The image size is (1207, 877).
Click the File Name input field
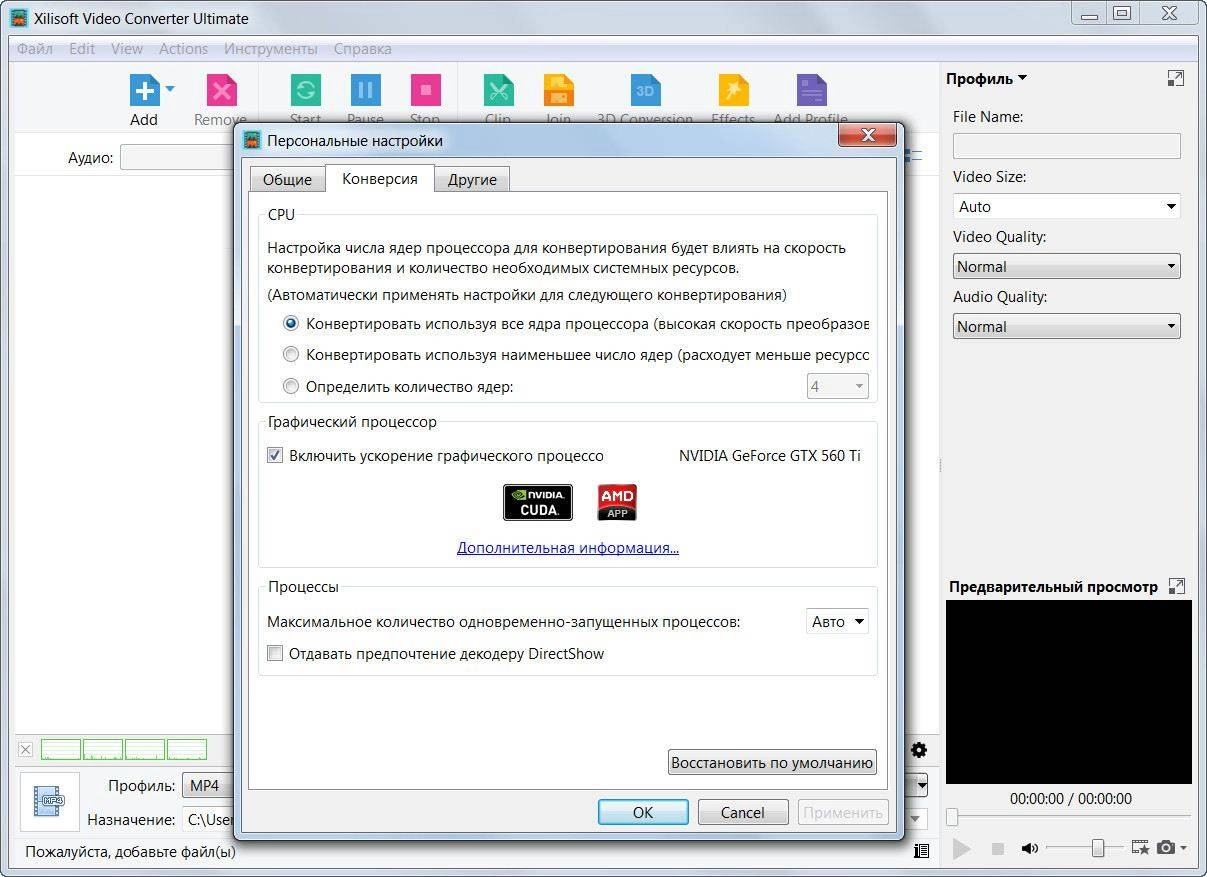pyautogui.click(x=1067, y=146)
